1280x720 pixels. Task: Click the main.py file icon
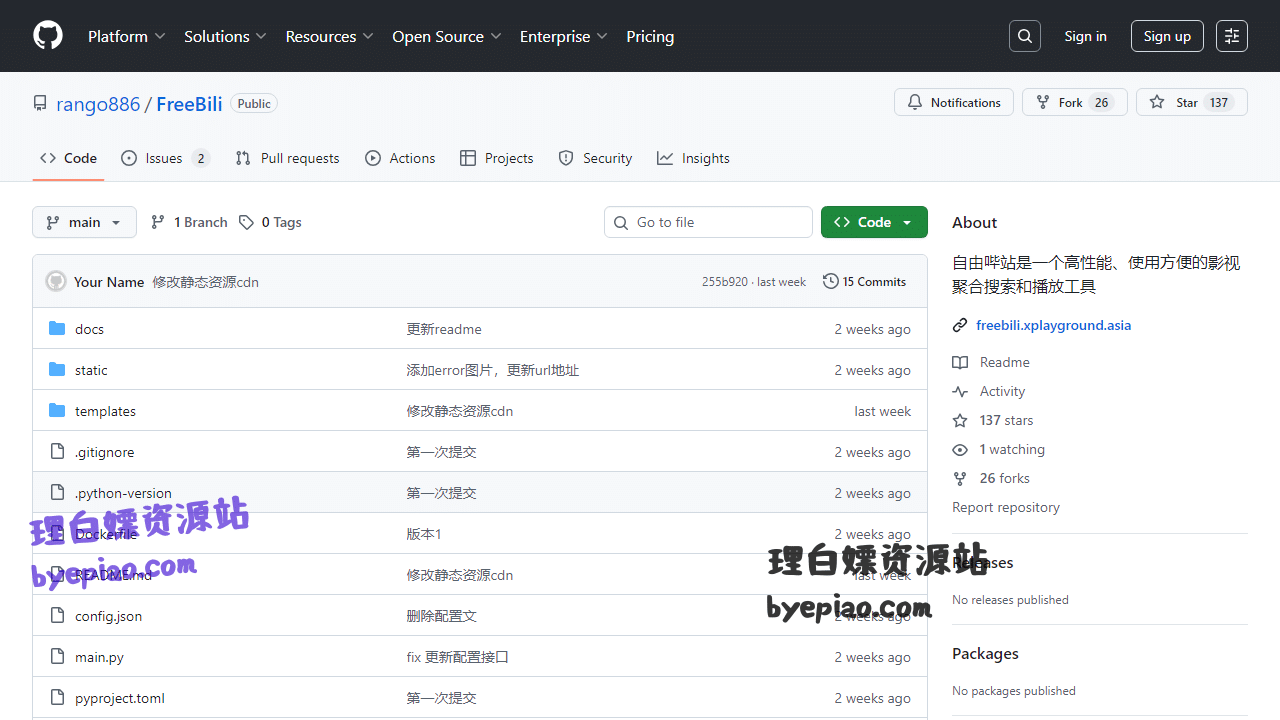click(x=57, y=656)
